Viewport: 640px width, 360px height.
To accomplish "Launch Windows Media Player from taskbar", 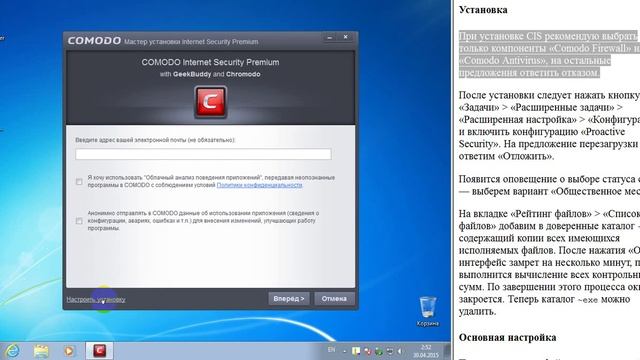I will [69, 351].
